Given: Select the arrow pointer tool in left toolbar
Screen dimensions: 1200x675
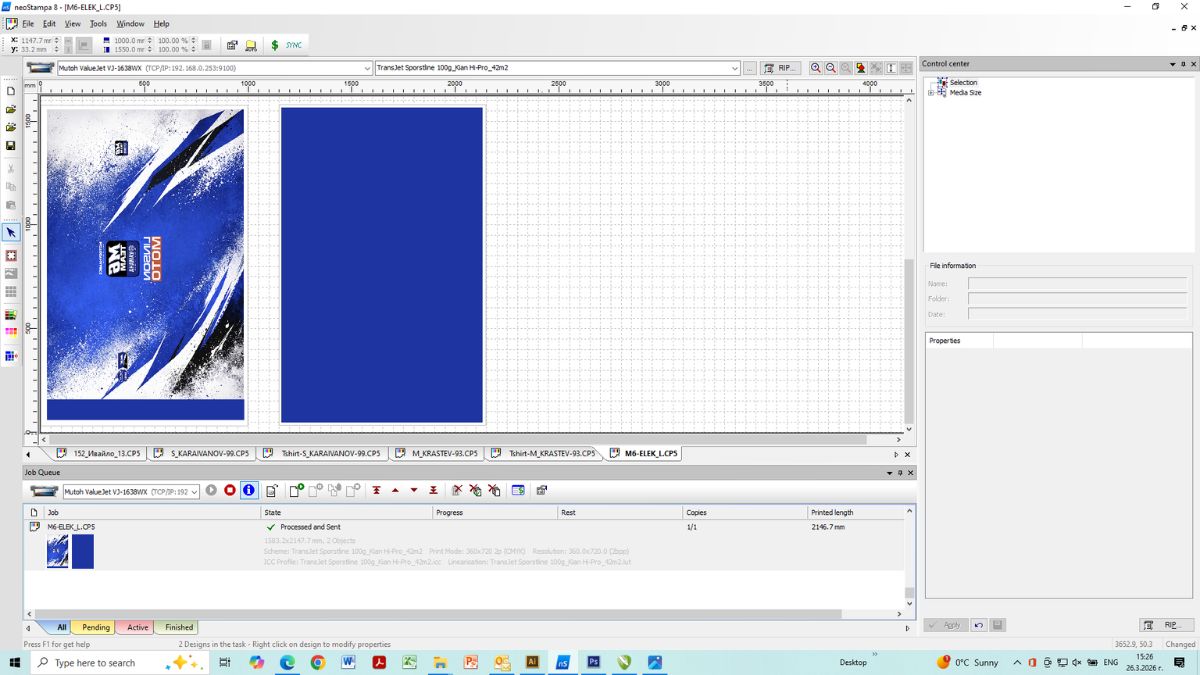Looking at the screenshot, I should 11,233.
